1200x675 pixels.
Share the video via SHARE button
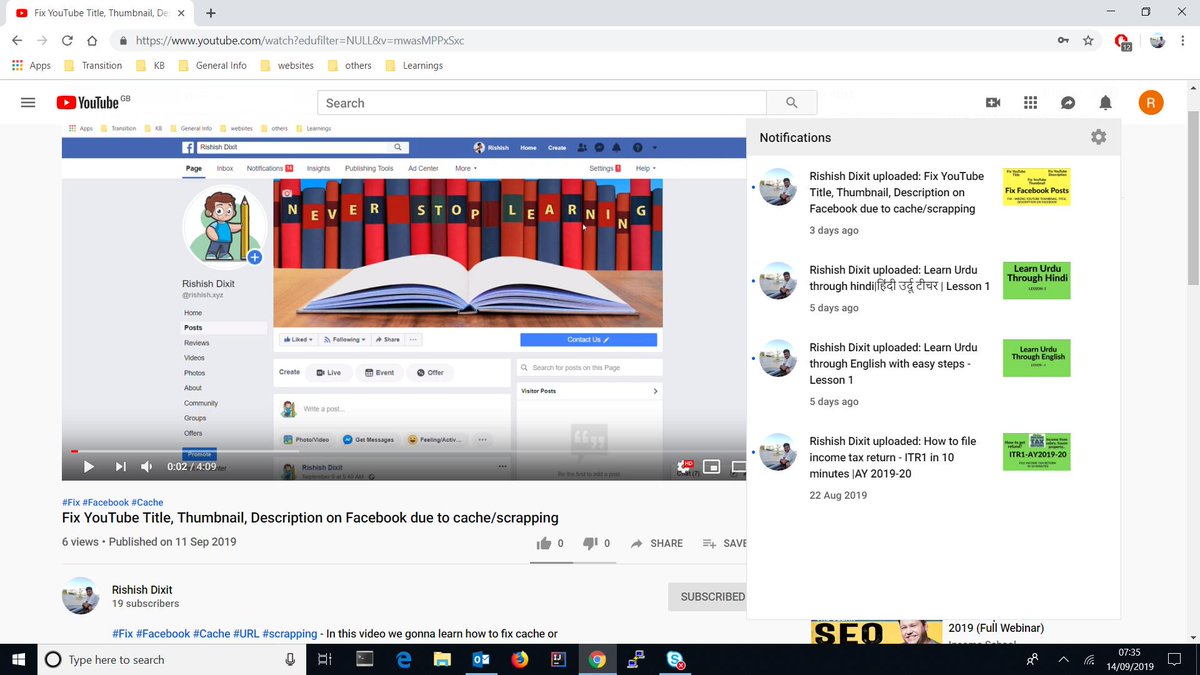tap(656, 543)
